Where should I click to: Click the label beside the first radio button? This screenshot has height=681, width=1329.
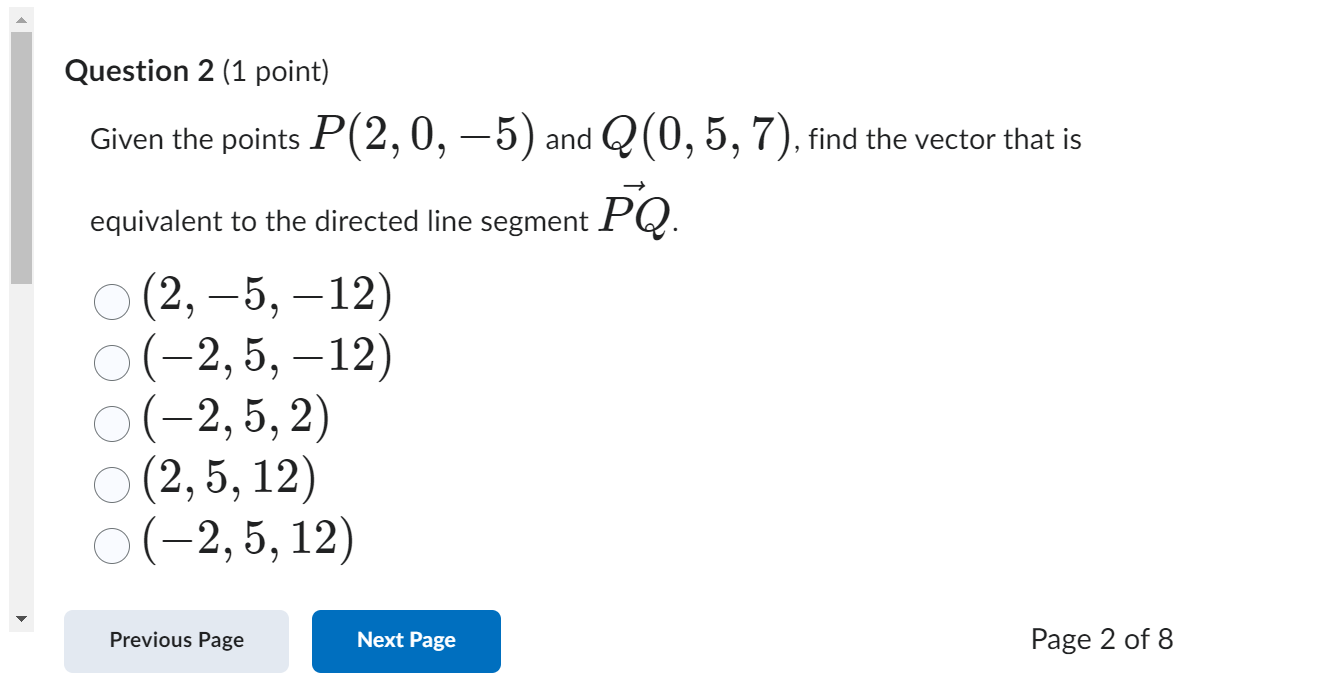click(265, 296)
